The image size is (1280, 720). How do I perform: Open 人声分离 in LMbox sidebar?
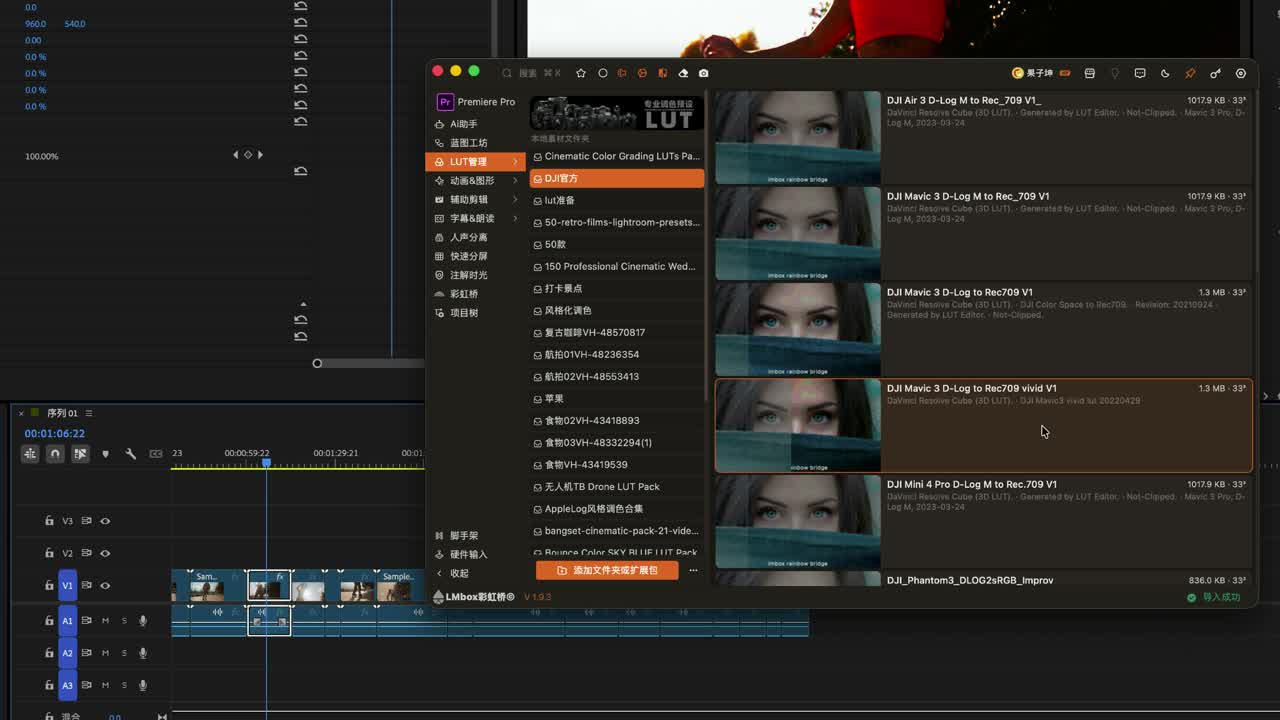click(476, 237)
